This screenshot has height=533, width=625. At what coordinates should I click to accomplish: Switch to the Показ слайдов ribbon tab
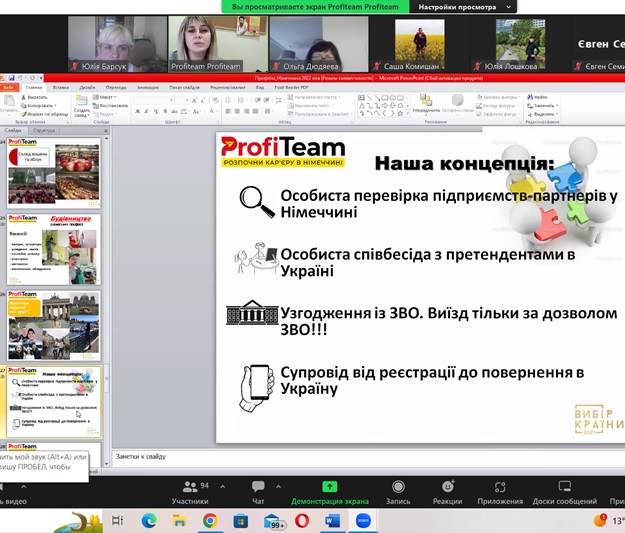tap(184, 87)
